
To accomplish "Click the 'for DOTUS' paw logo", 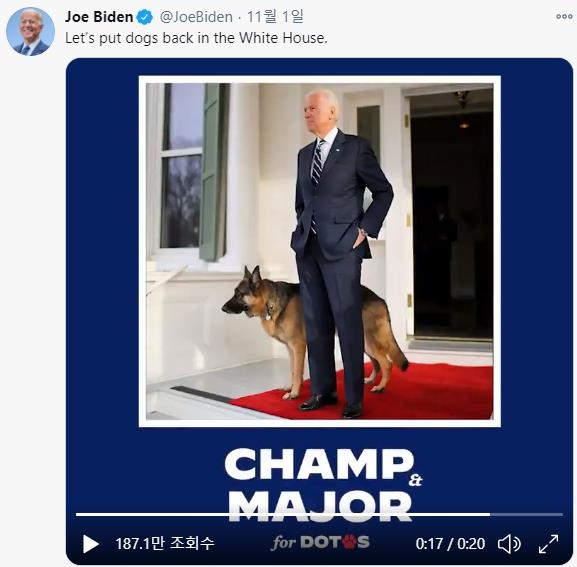I will coord(320,542).
